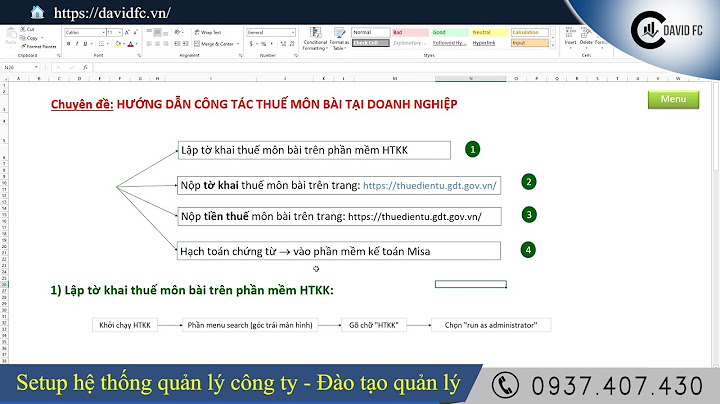This screenshot has width=720, height=404.
Task: Click the Name Box showing N26
Action: pos(21,67)
